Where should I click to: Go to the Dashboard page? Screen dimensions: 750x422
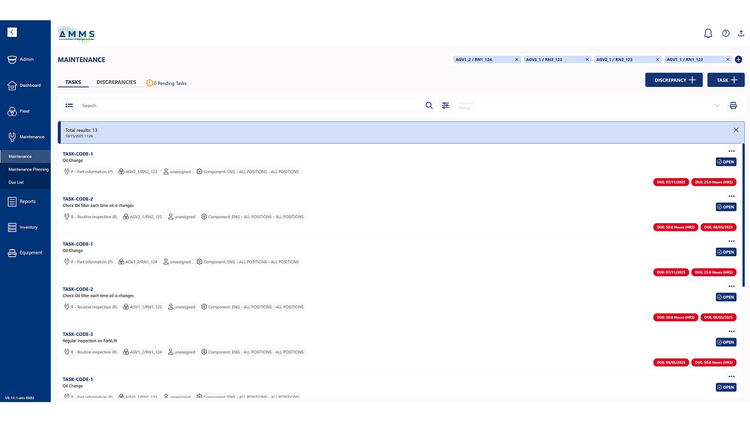click(25, 85)
